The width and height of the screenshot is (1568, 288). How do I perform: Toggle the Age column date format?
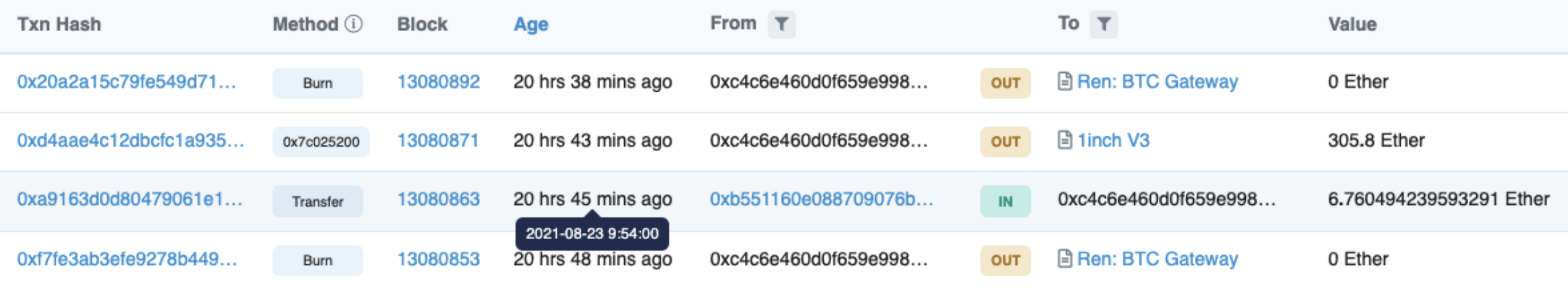point(530,24)
